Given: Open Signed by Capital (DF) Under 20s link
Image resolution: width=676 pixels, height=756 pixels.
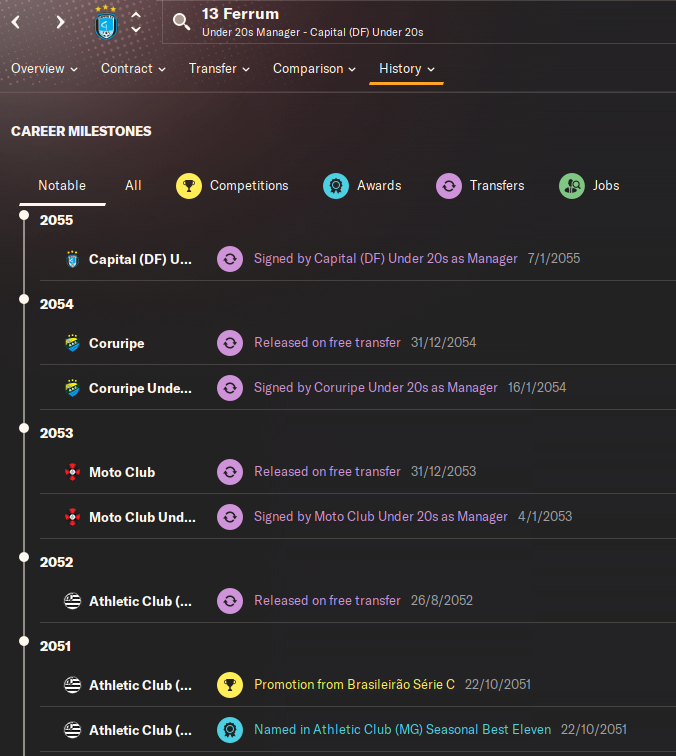Looking at the screenshot, I should tap(386, 259).
